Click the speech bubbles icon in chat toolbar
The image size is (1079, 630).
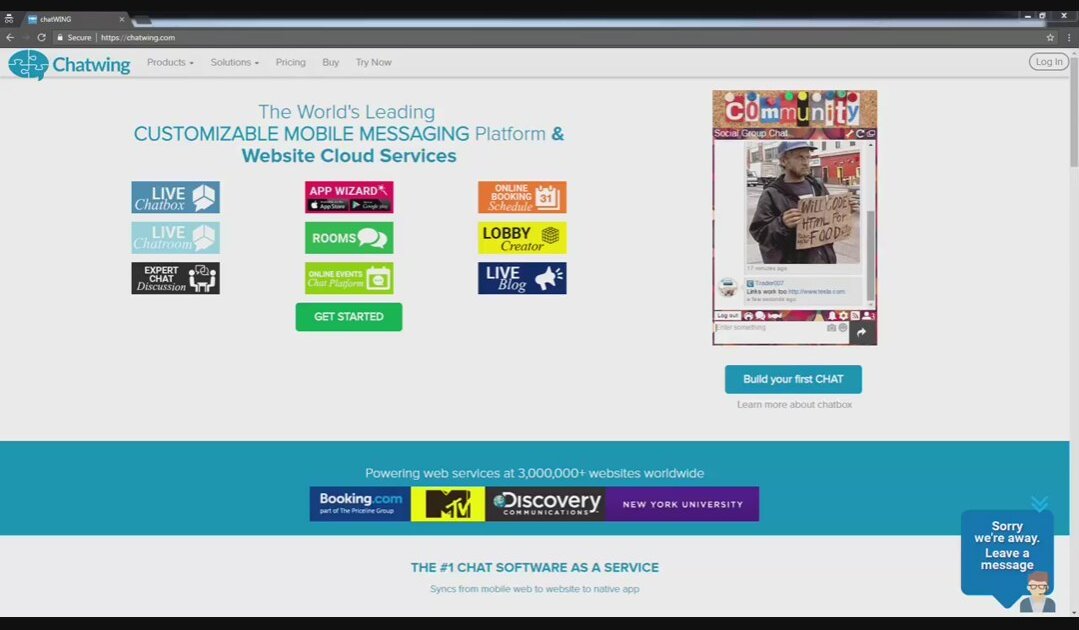(760, 316)
